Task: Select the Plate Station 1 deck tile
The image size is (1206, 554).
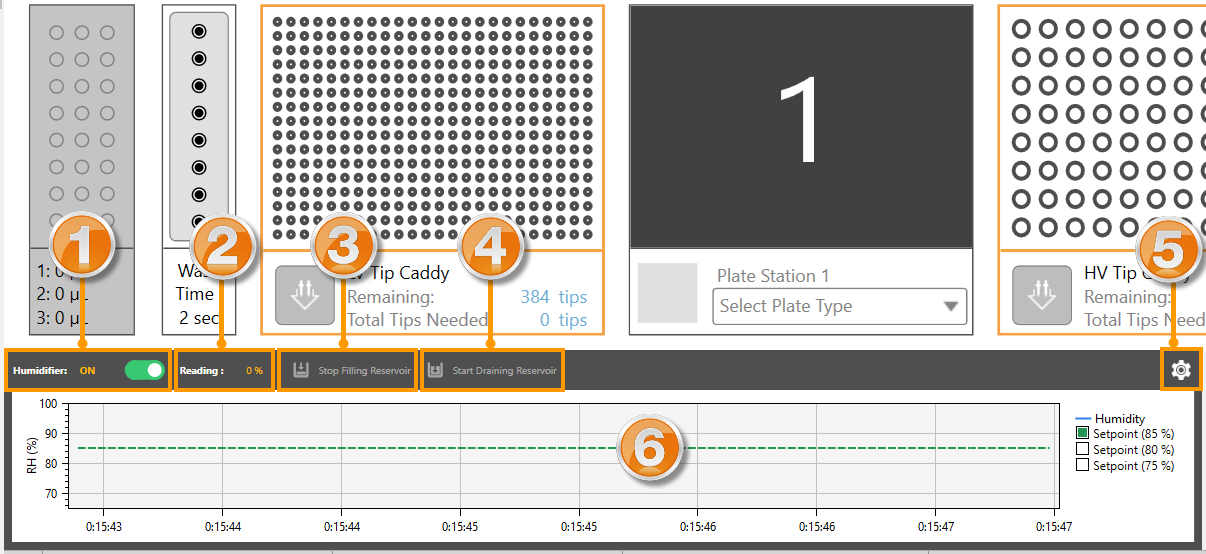Action: tap(801, 126)
